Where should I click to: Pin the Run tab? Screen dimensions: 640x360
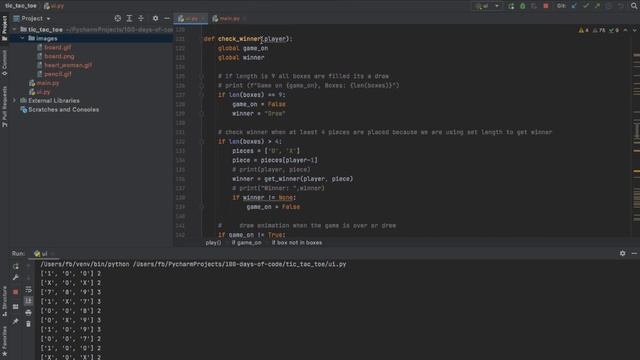click(x=16, y=322)
